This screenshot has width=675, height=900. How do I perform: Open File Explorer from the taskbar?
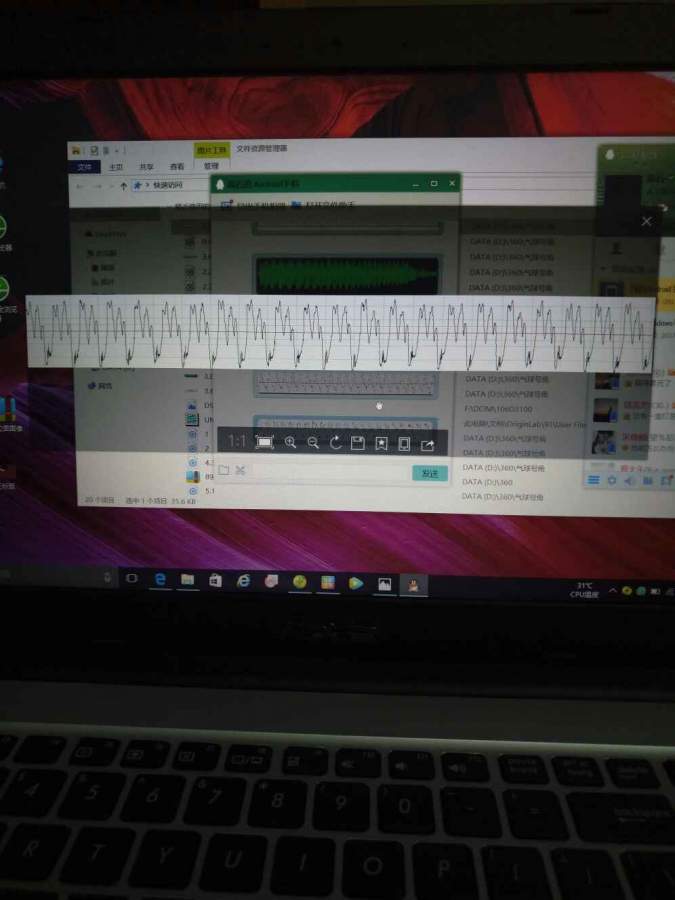(188, 580)
